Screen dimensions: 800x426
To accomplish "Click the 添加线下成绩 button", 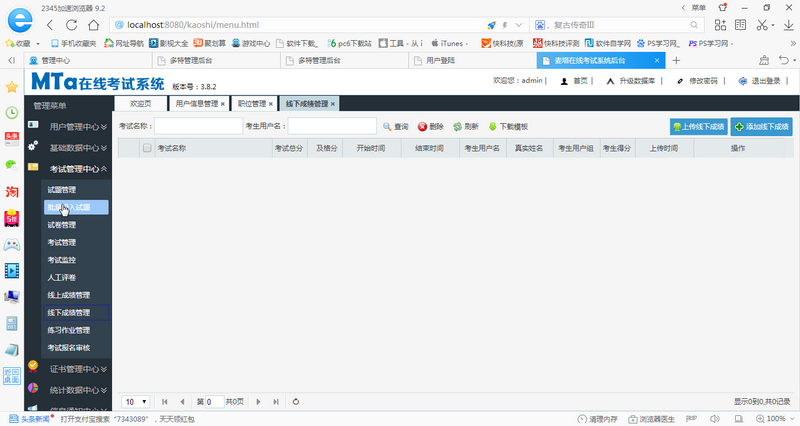I will (x=762, y=127).
